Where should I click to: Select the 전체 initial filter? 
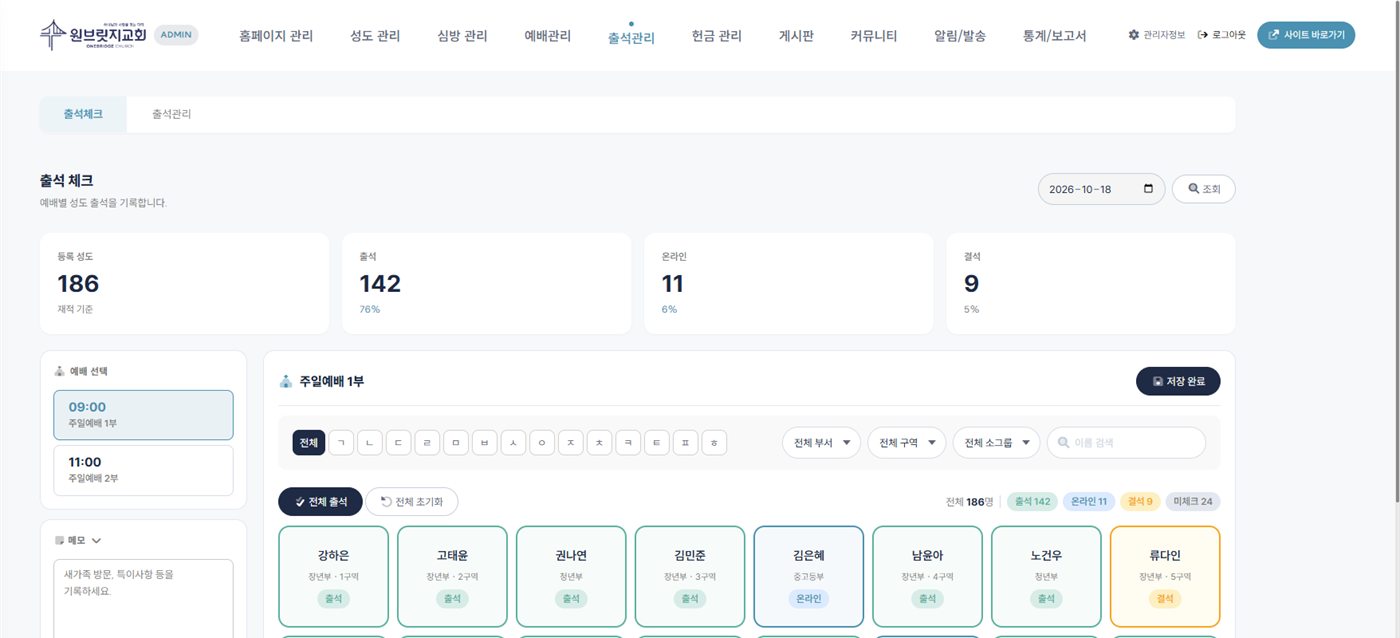309,443
